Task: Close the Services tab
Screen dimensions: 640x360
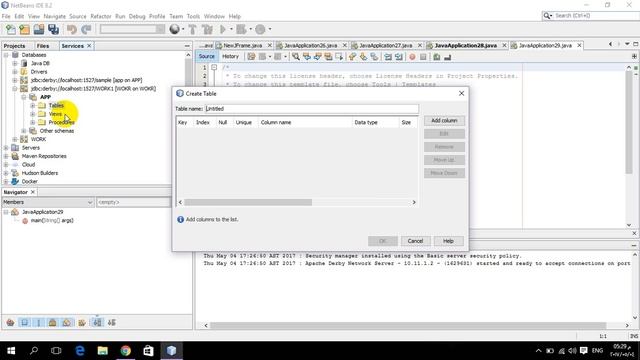Action: coord(89,46)
